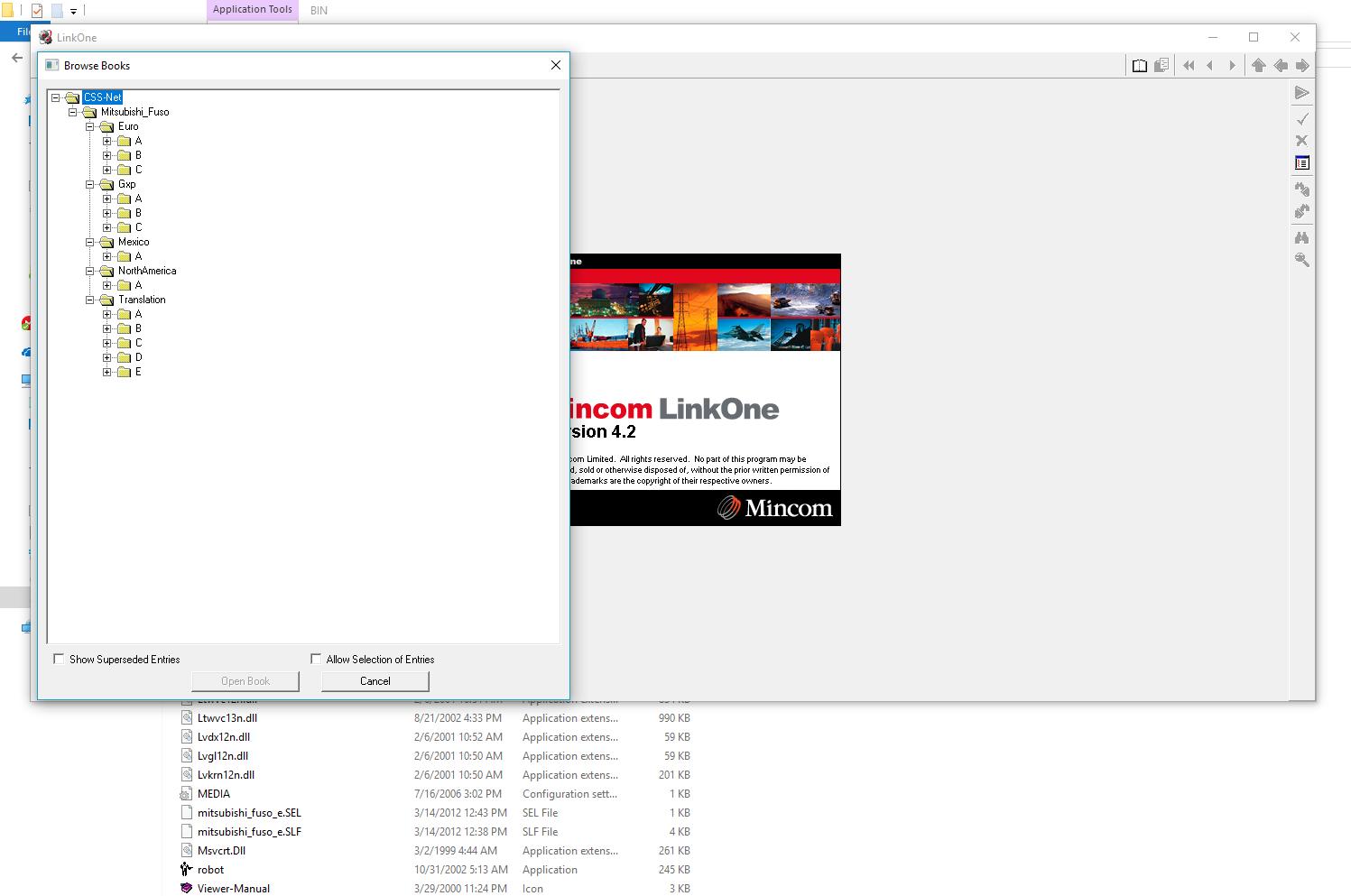Click the LinkOne splash screen image

(706, 390)
